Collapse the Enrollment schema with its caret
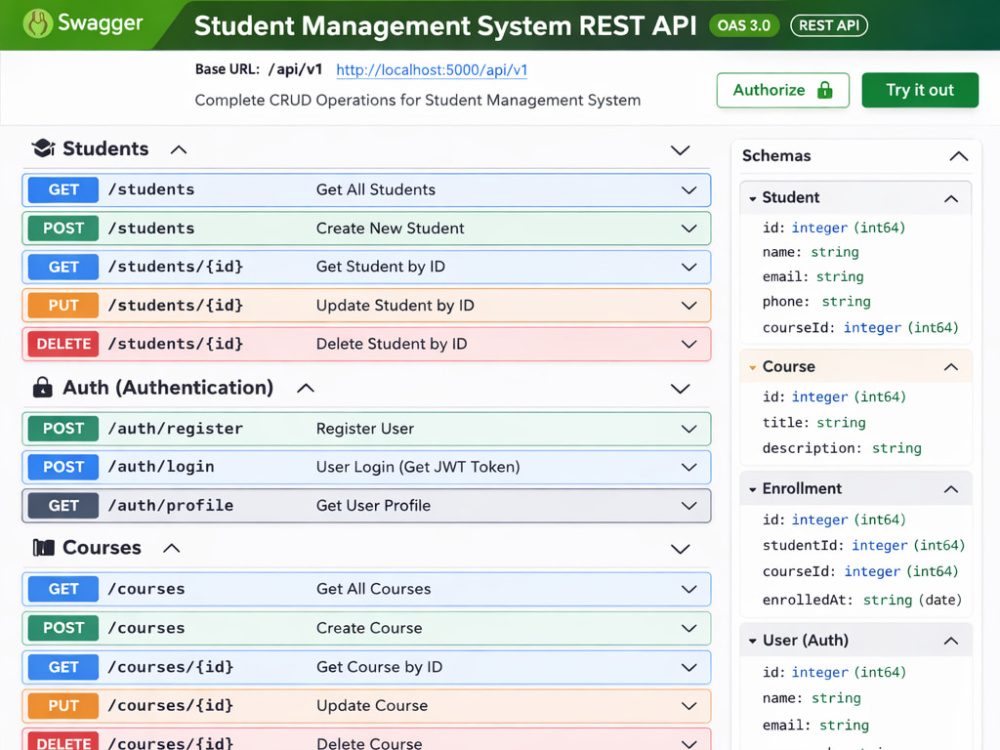Screen dimensions: 1000x750 click(951, 489)
